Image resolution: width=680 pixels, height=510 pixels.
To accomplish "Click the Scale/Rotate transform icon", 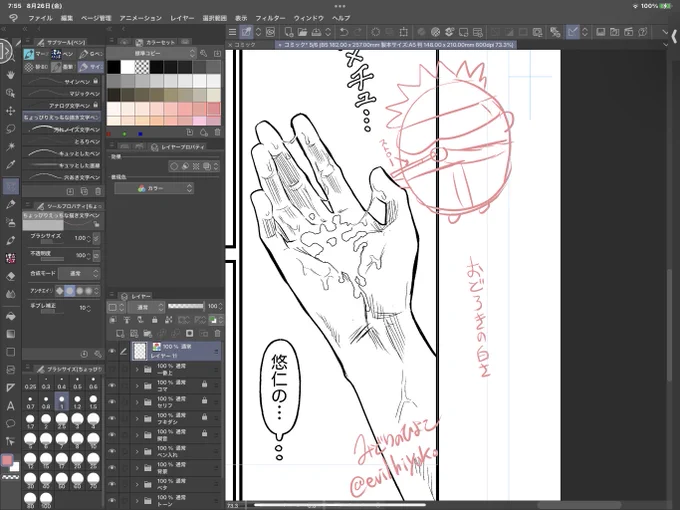I will (403, 32).
